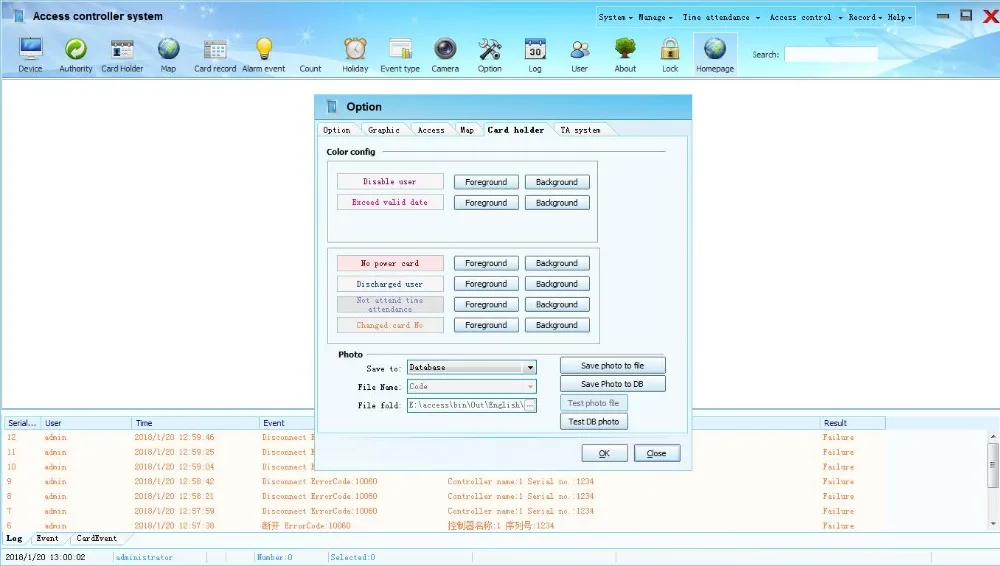Open the Event type icon

(400, 54)
